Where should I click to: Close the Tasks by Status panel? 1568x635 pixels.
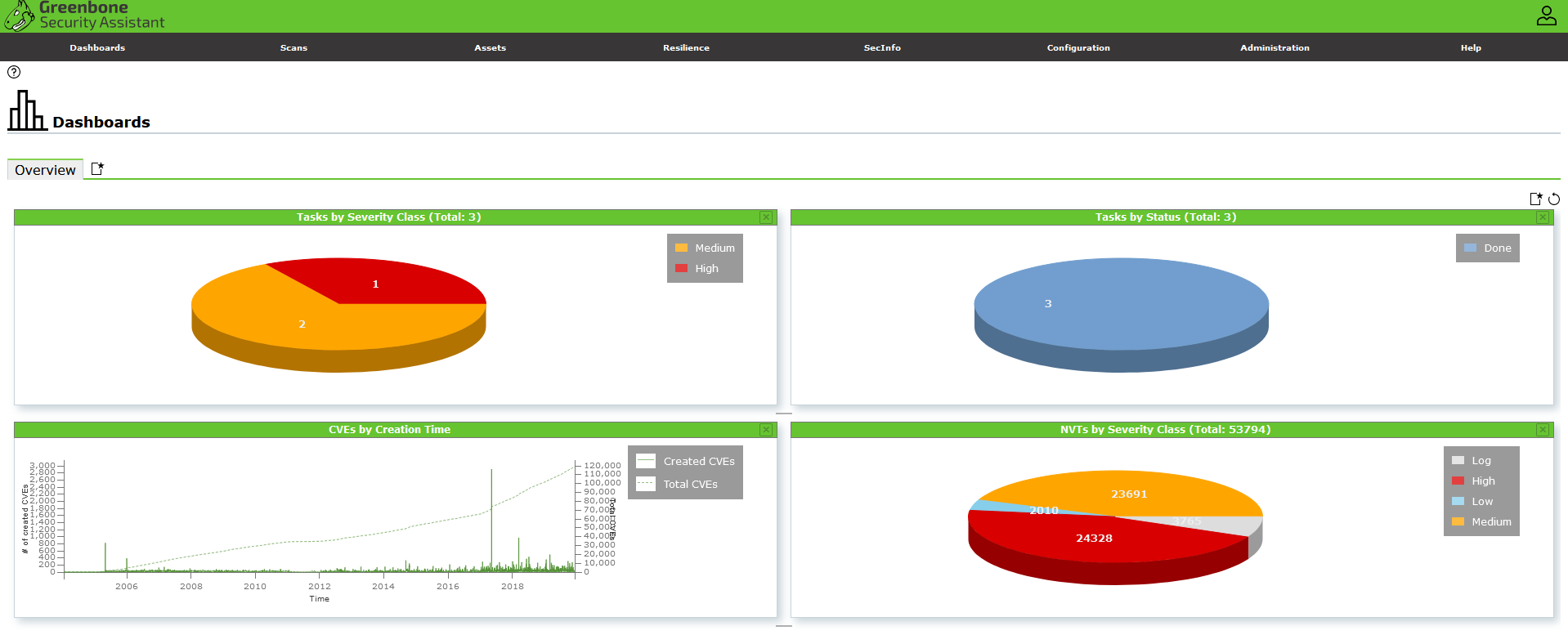[1543, 217]
